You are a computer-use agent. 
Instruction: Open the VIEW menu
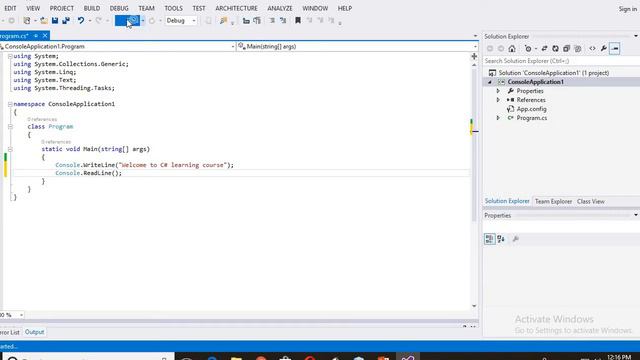point(33,8)
